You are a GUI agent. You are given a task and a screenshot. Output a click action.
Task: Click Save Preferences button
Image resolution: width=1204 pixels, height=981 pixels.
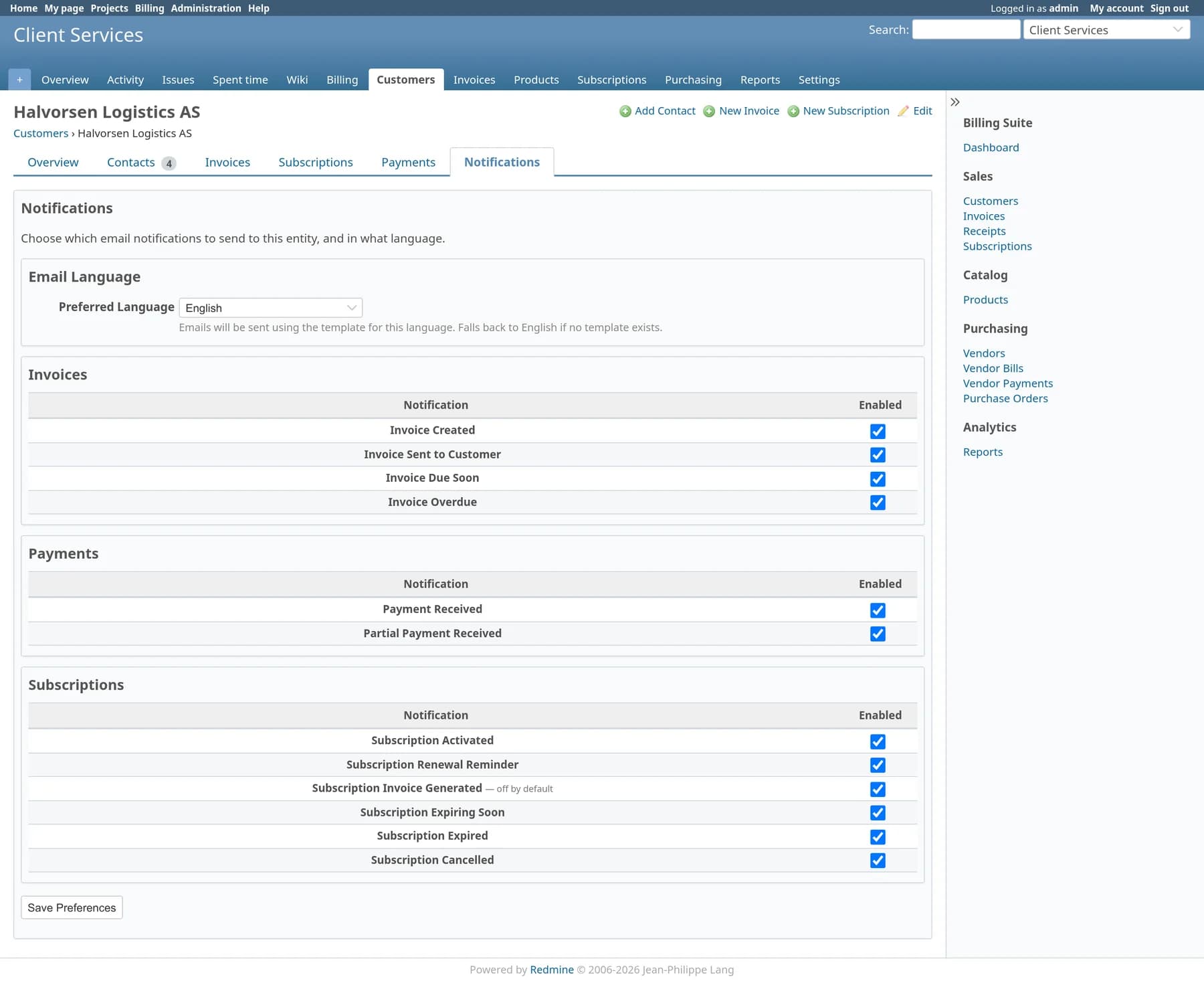[x=72, y=907]
